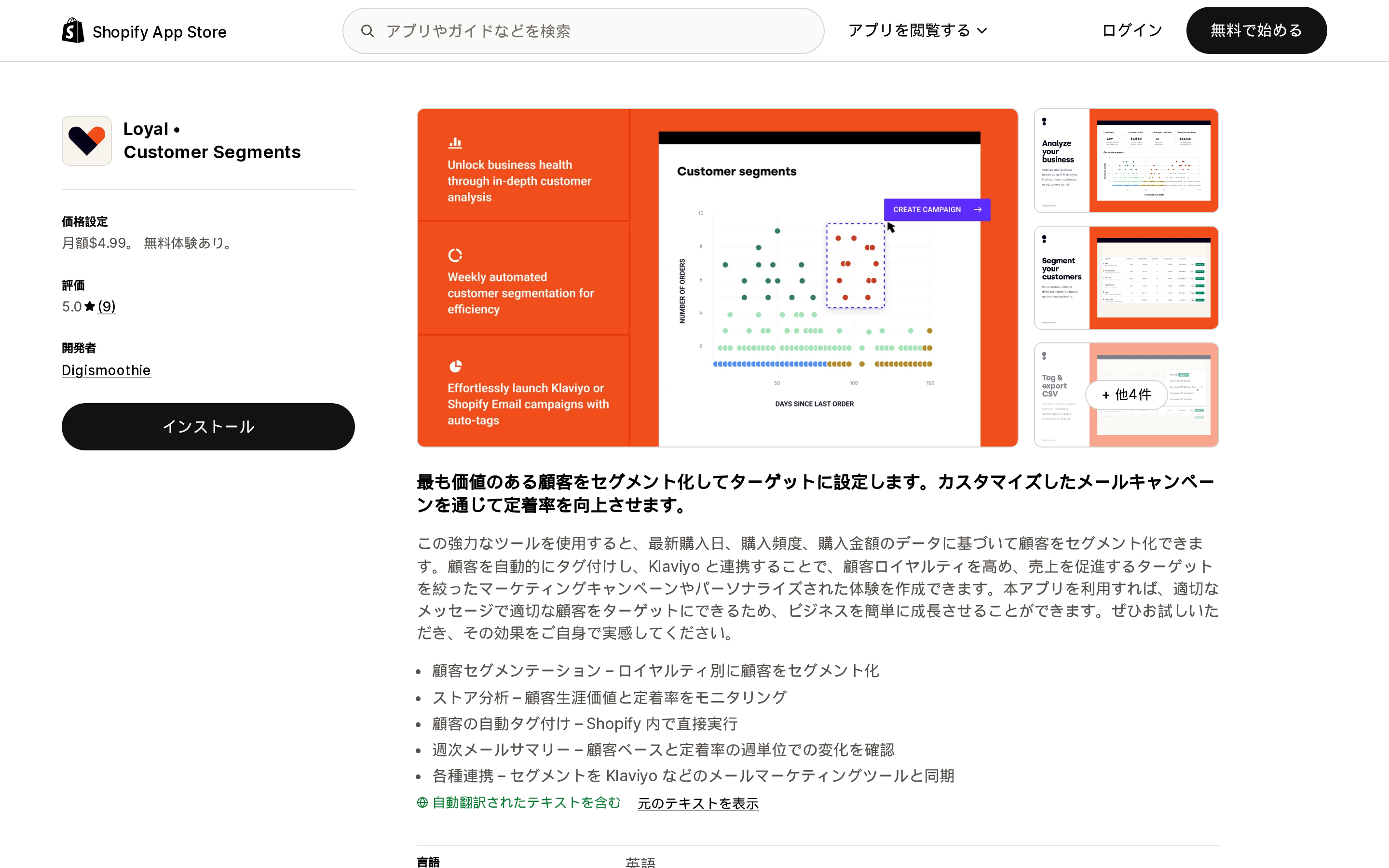Click the pie chart icon above Klaviyo text
1389x868 pixels.
456,366
